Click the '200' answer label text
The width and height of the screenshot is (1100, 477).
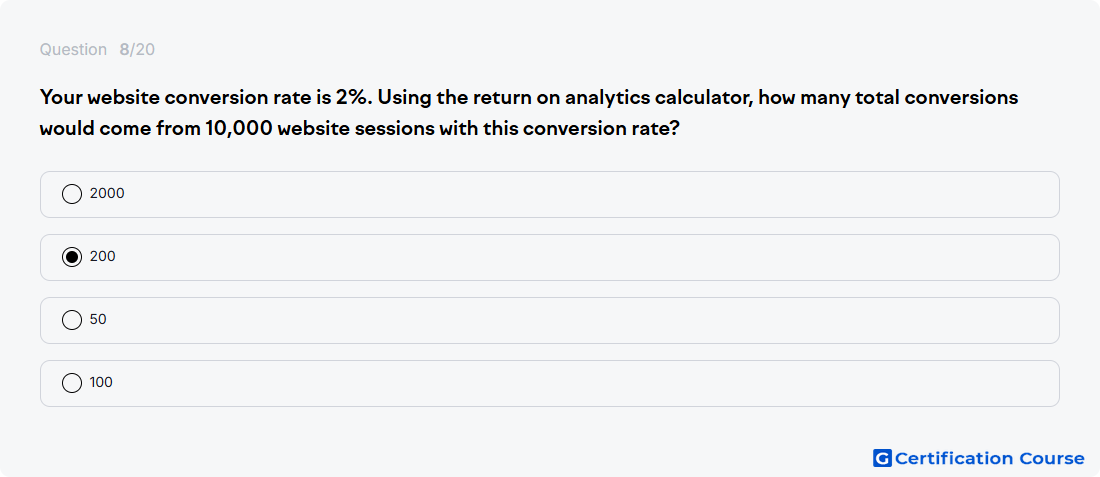[x=102, y=257]
